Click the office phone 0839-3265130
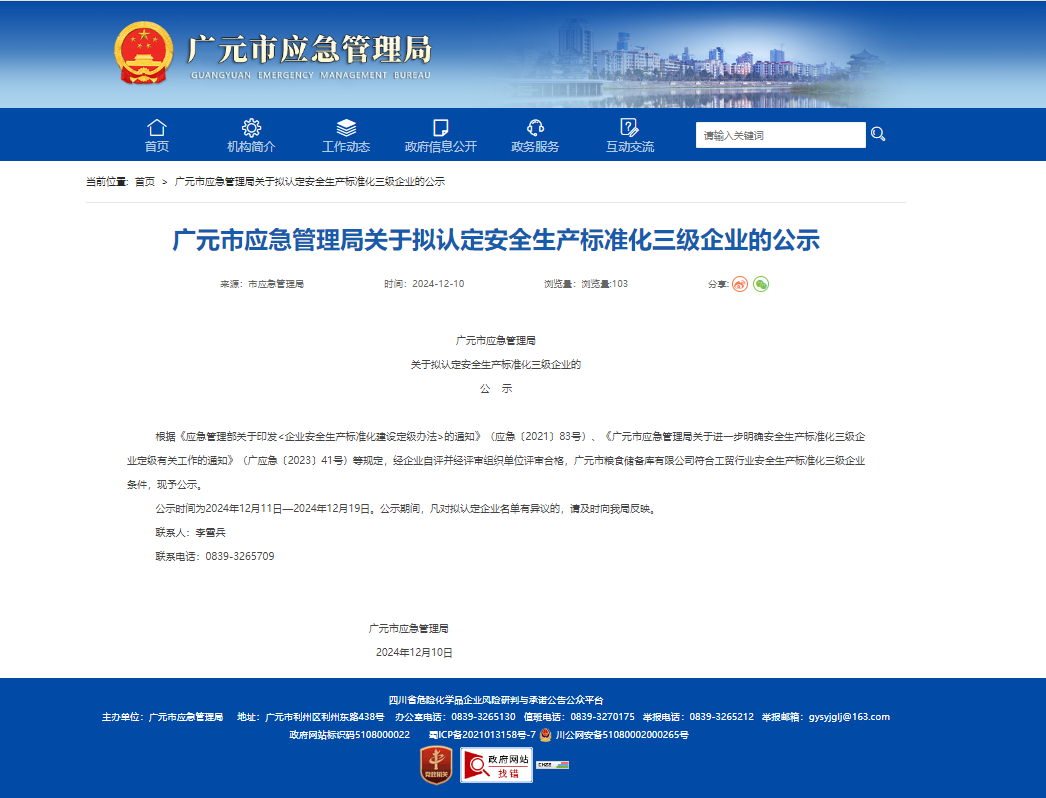This screenshot has height=798, width=1046. pyautogui.click(x=484, y=717)
